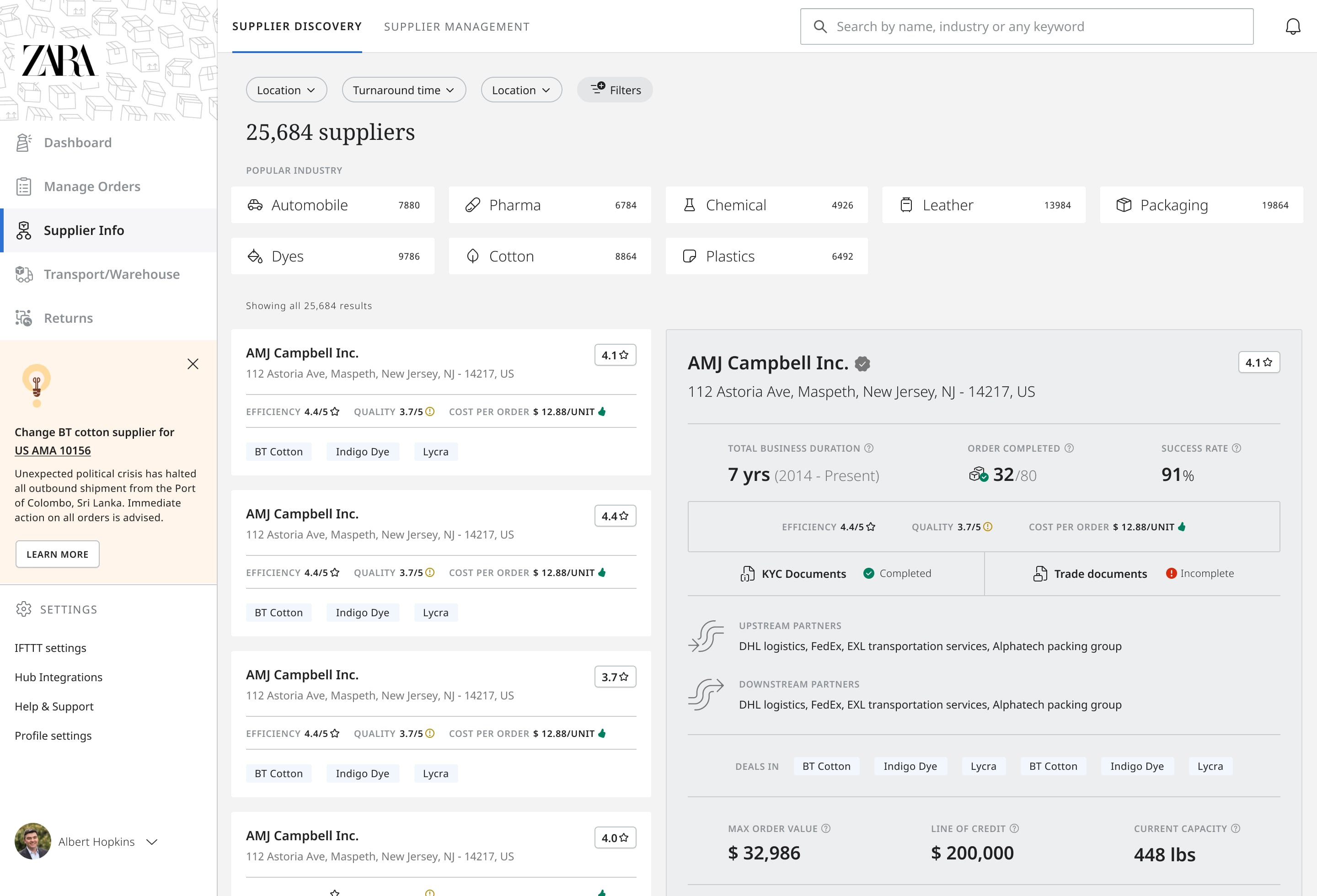Click the LEARN MORE button
Viewport: 1317px width, 896px height.
tap(57, 554)
